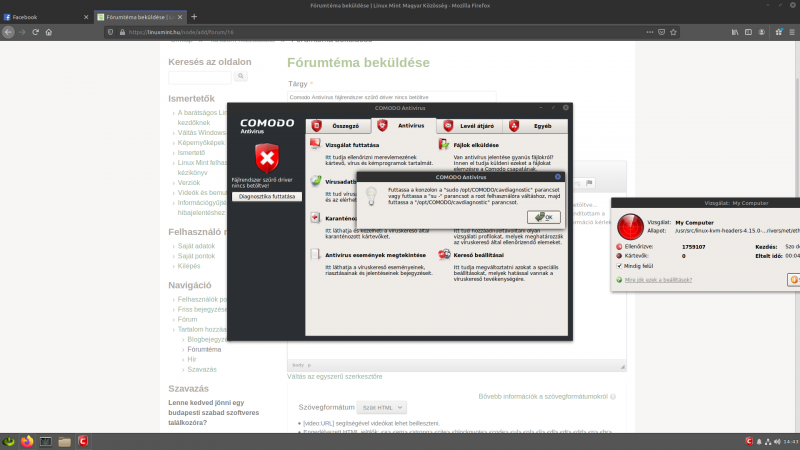The image size is (800, 450).
Task: Open Firefox library icon
Action: (x=735, y=32)
